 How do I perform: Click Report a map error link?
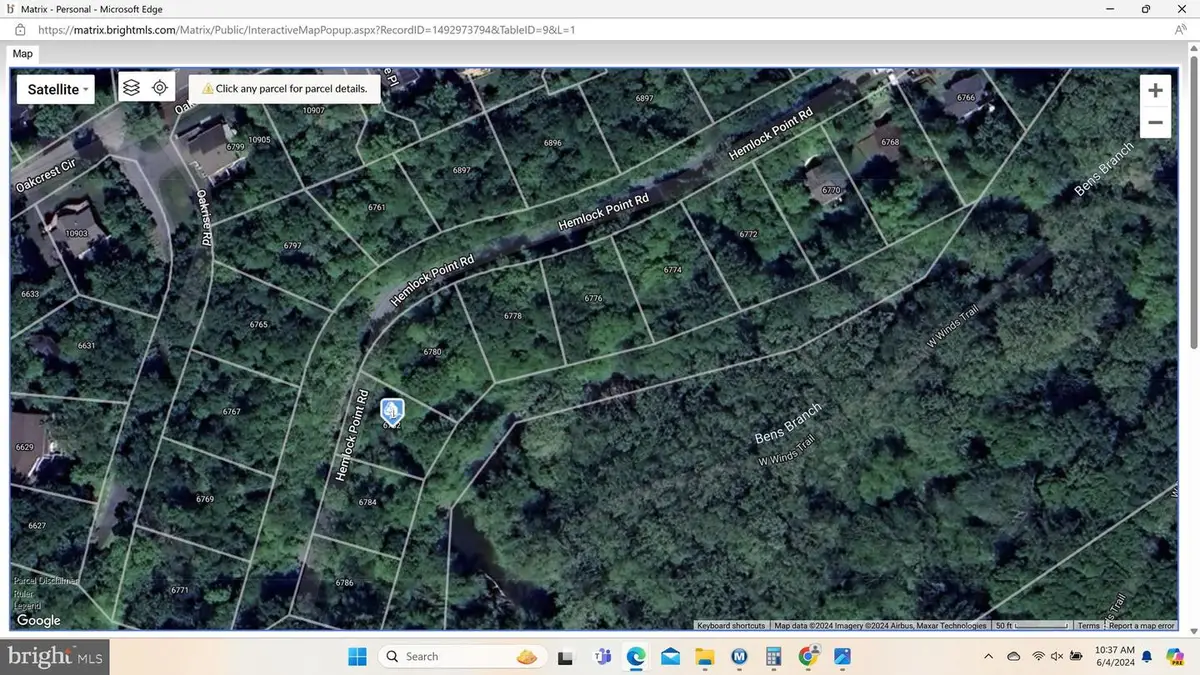click(x=1141, y=626)
